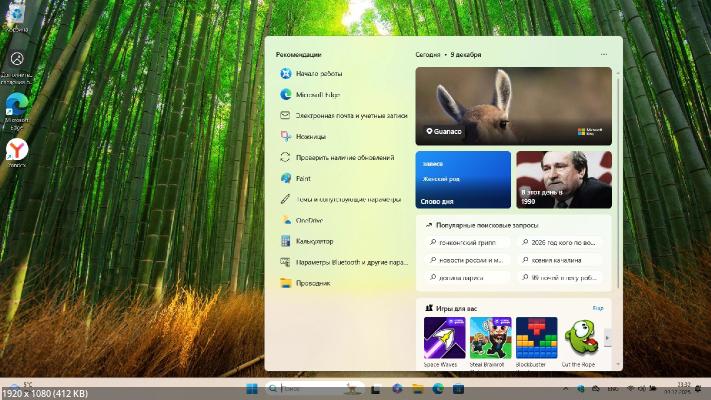This screenshot has height=400, width=711.
Task: Open Проводник from the recommendations list
Action: click(312, 283)
